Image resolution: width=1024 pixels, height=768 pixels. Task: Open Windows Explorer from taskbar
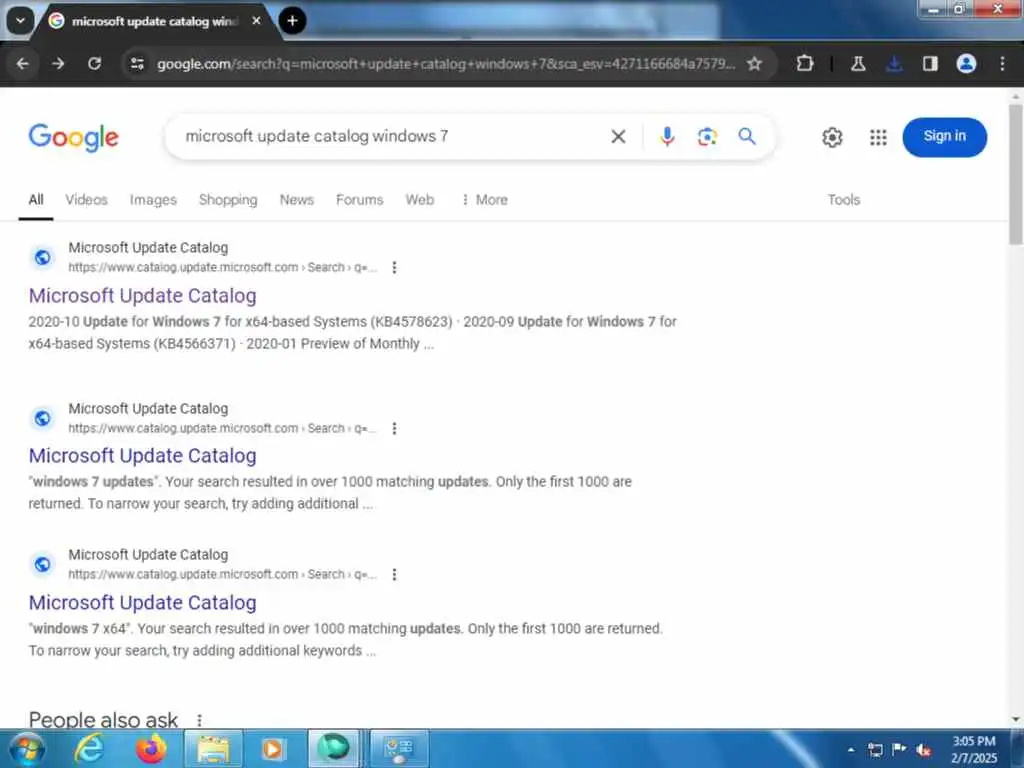[x=213, y=749]
